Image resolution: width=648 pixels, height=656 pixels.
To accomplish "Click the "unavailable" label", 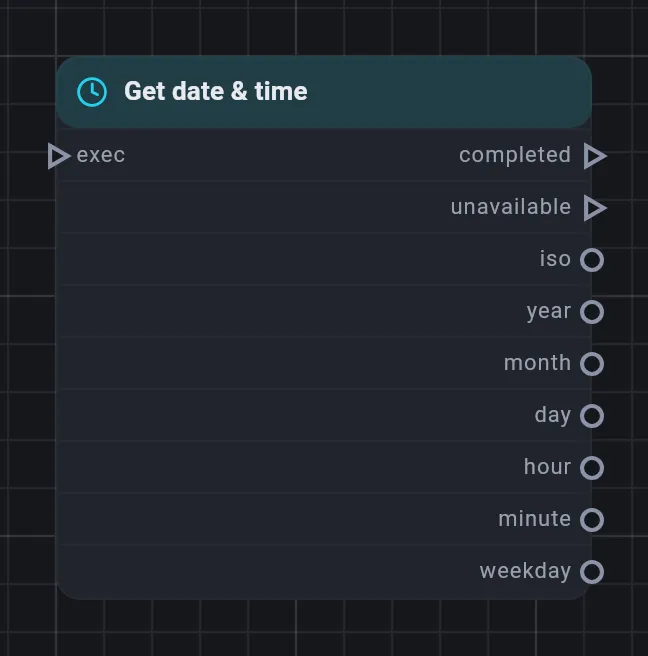I will tap(511, 207).
